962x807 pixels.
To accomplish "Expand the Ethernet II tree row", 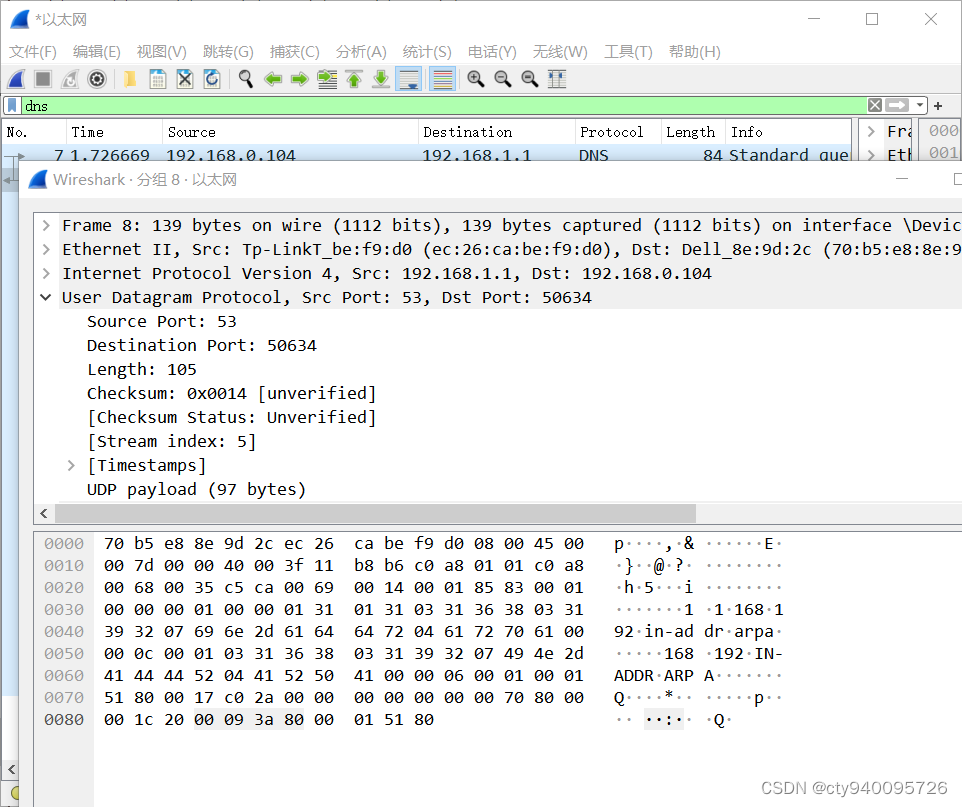I will click(x=46, y=249).
